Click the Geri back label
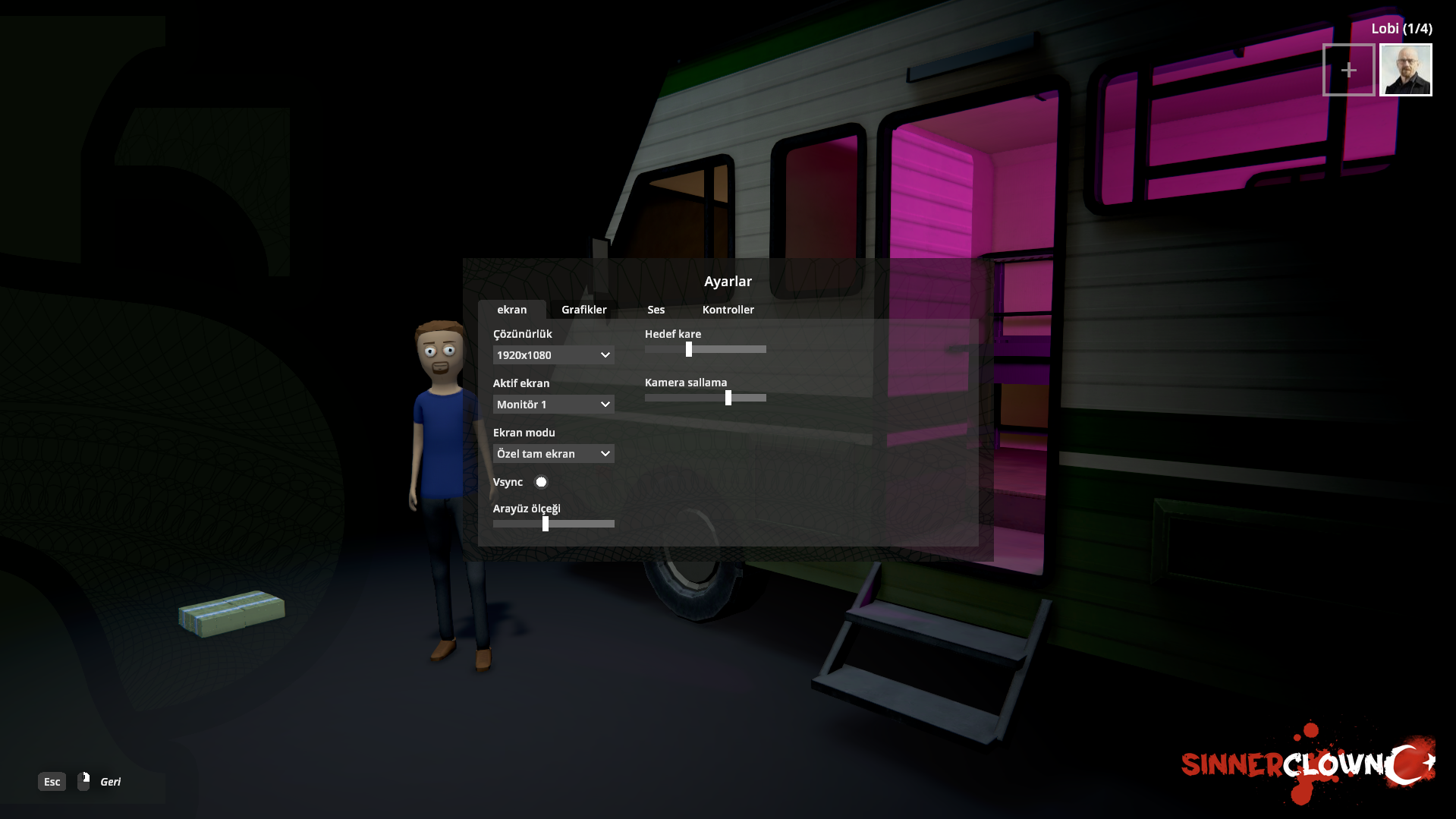This screenshot has height=819, width=1456. (x=111, y=782)
